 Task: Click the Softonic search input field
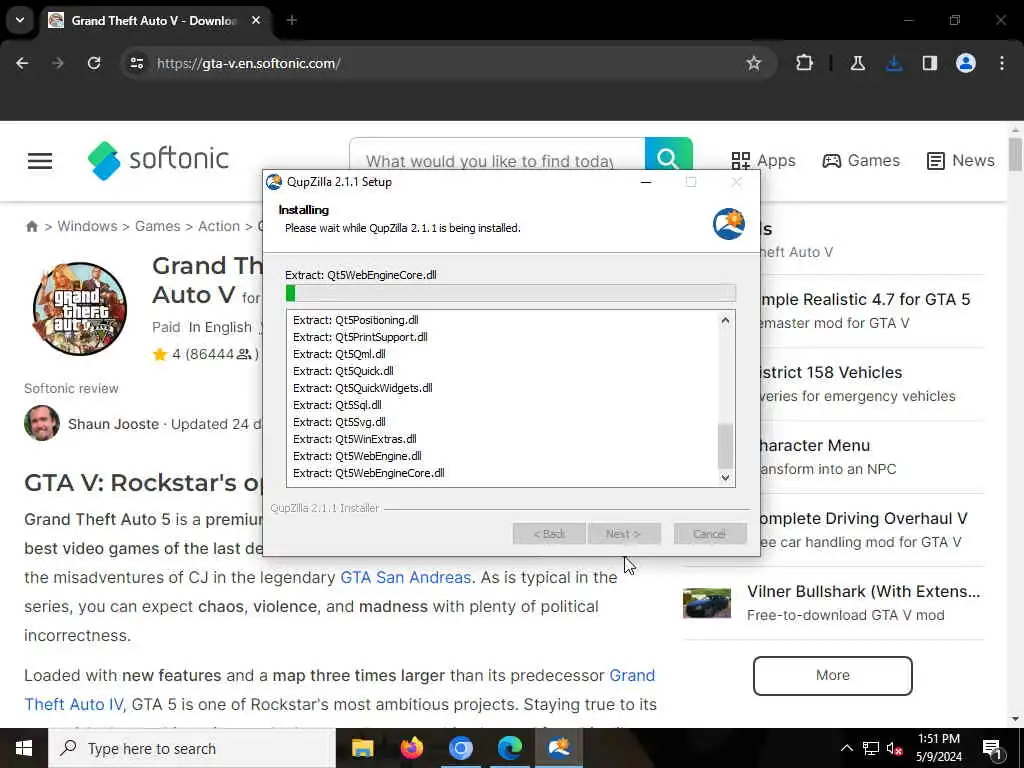(x=497, y=161)
